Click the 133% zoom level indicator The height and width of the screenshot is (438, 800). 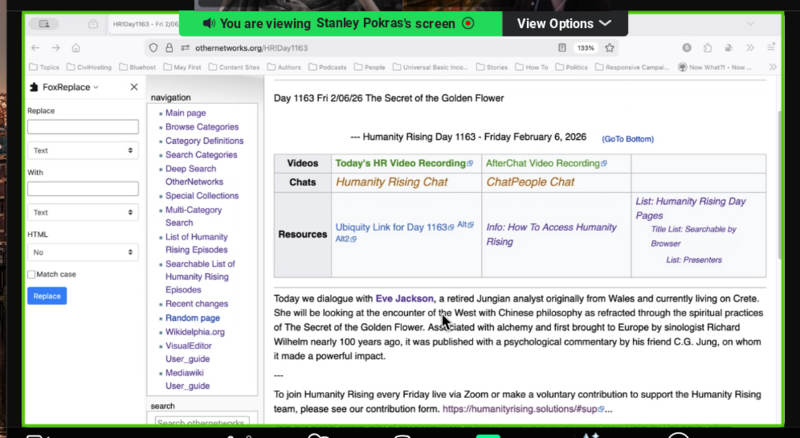click(x=585, y=48)
